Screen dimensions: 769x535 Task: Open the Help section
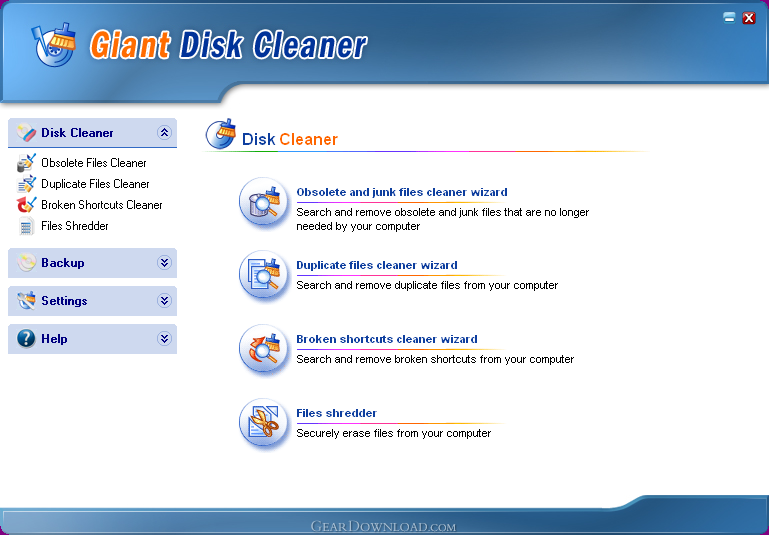point(92,339)
